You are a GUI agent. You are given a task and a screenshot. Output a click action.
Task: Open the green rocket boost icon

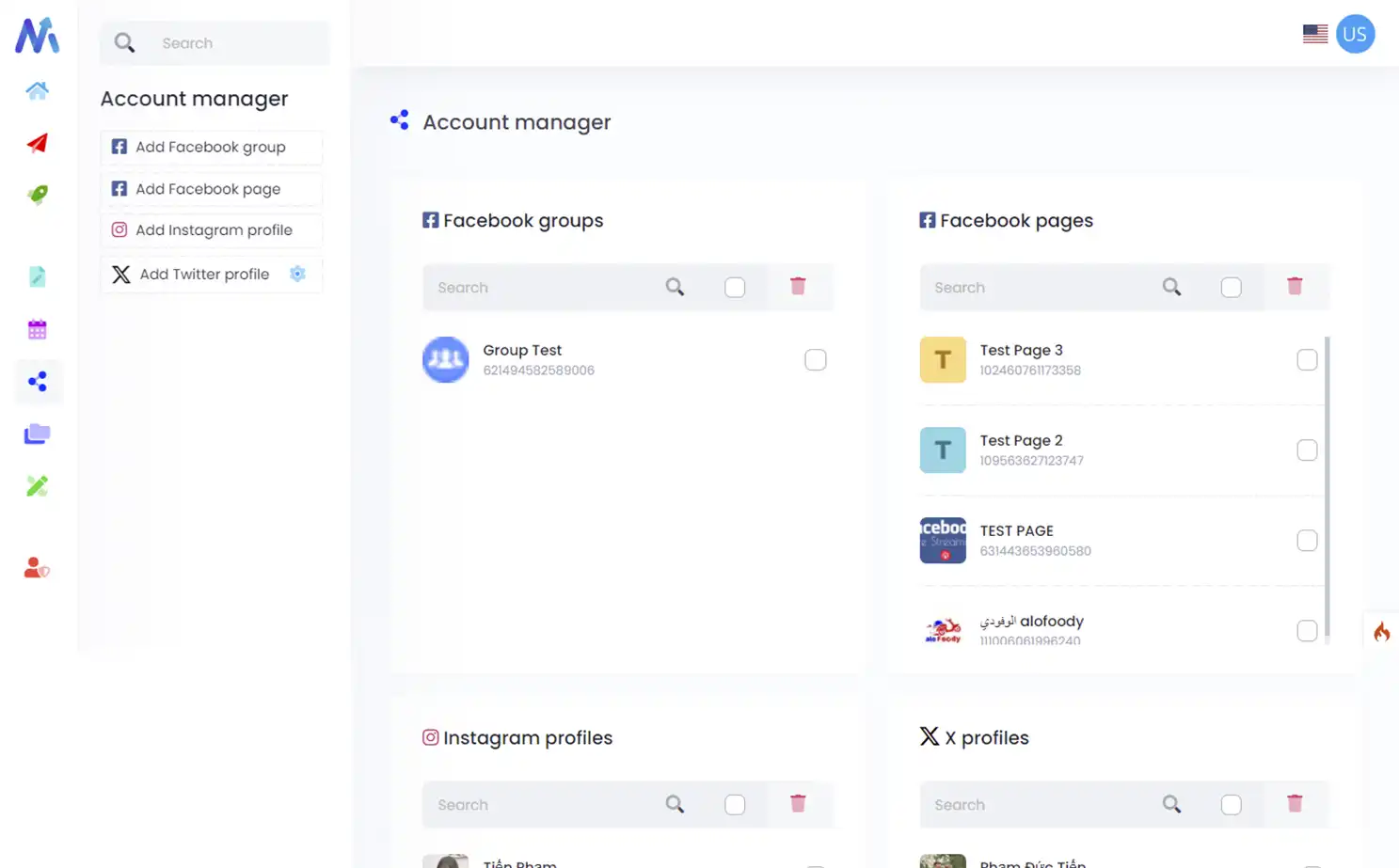[x=37, y=195]
